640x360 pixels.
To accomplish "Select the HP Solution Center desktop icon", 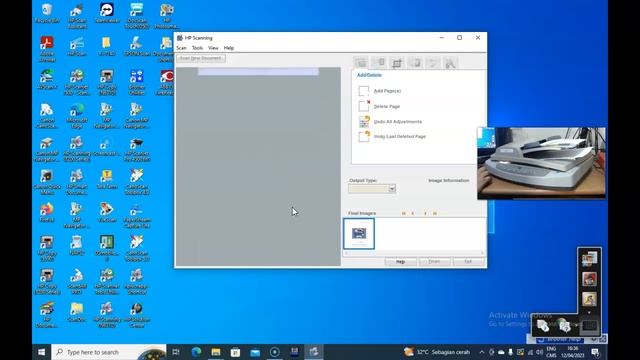I will (x=137, y=315).
